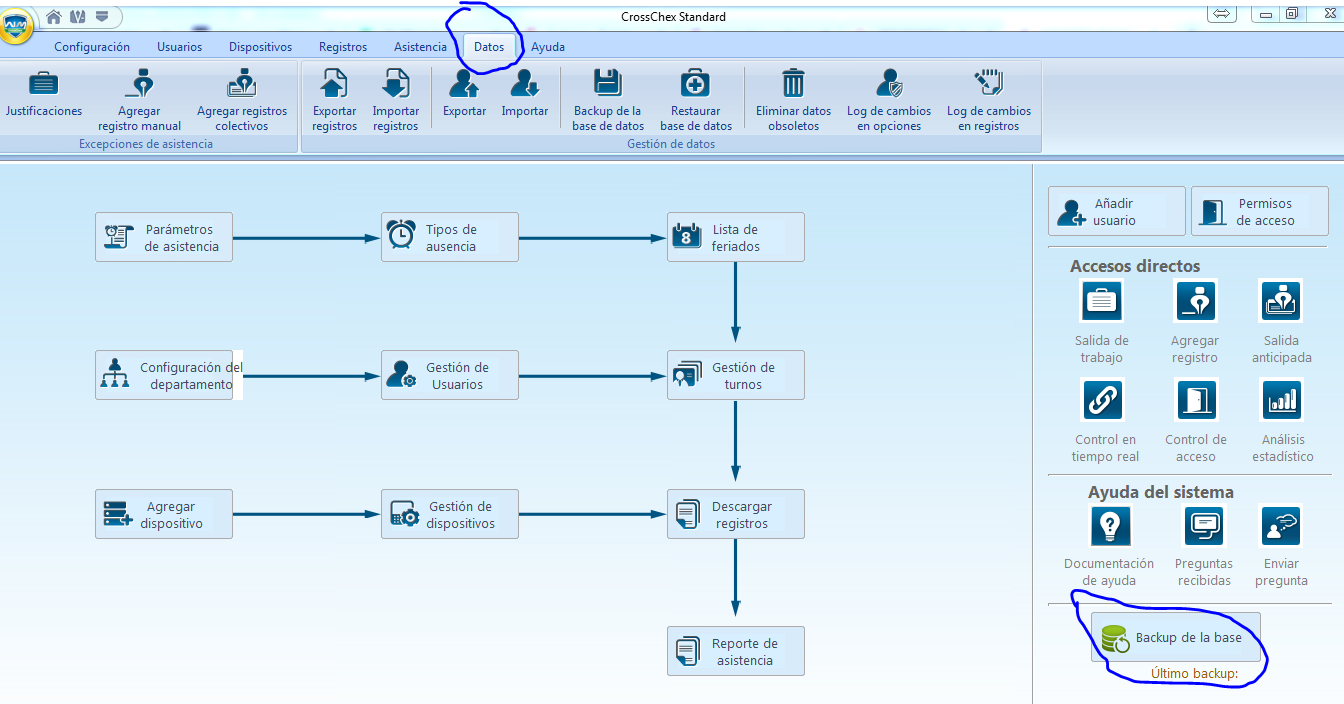Open Gestión de turnos

coord(736,375)
